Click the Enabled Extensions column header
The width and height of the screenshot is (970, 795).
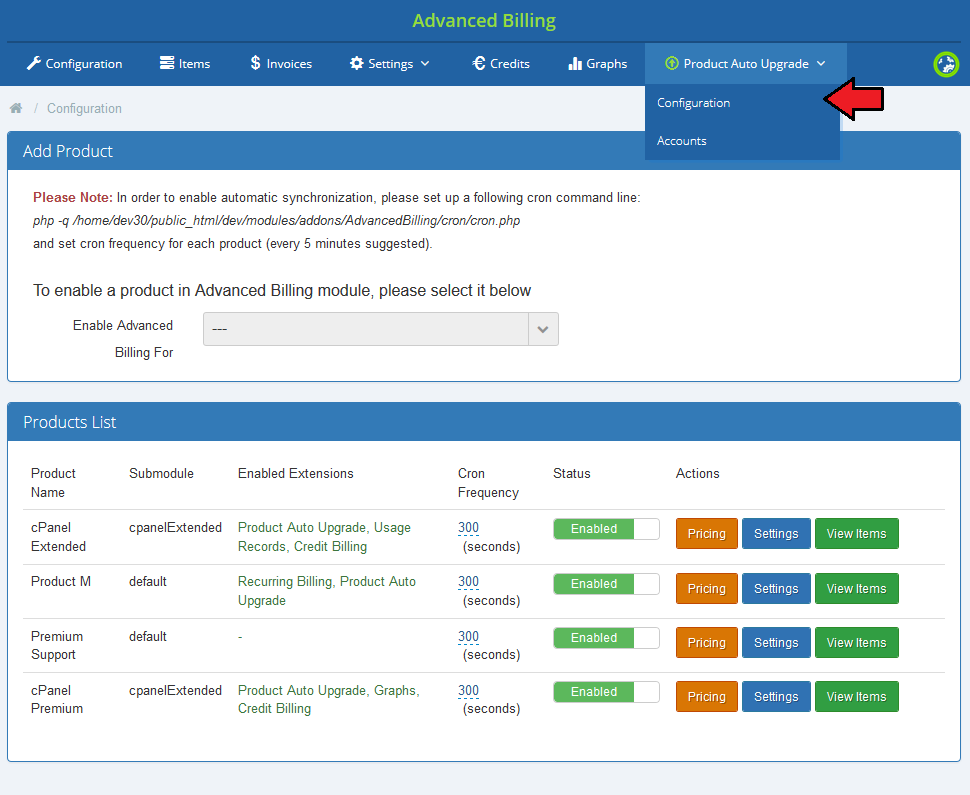[296, 473]
